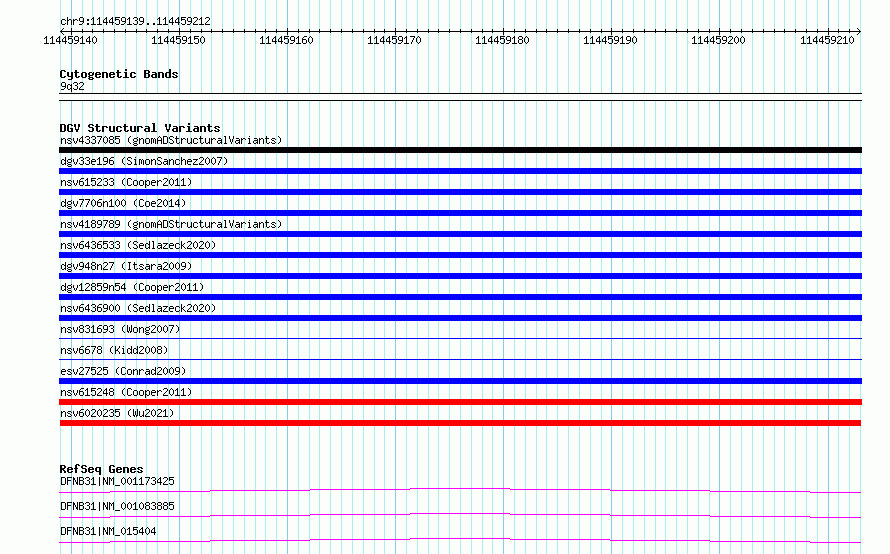The height and width of the screenshot is (554, 890).
Task: Click the blue bar under dgv7706n100
Action: (460, 213)
